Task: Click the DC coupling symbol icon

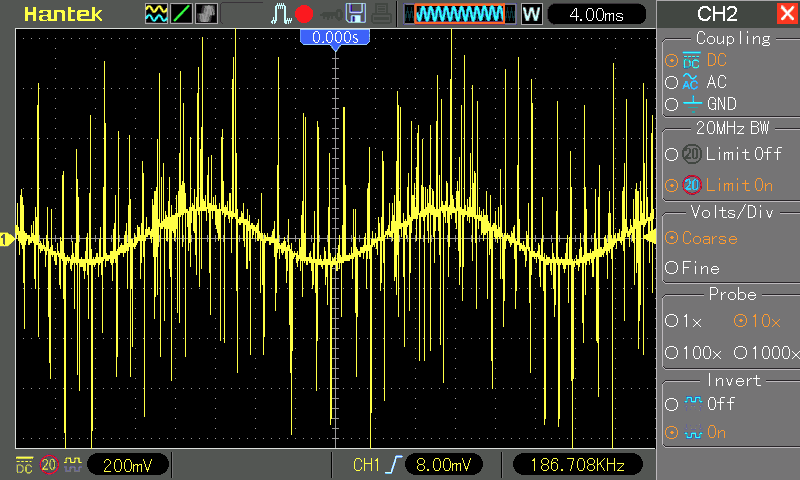Action: (691, 60)
